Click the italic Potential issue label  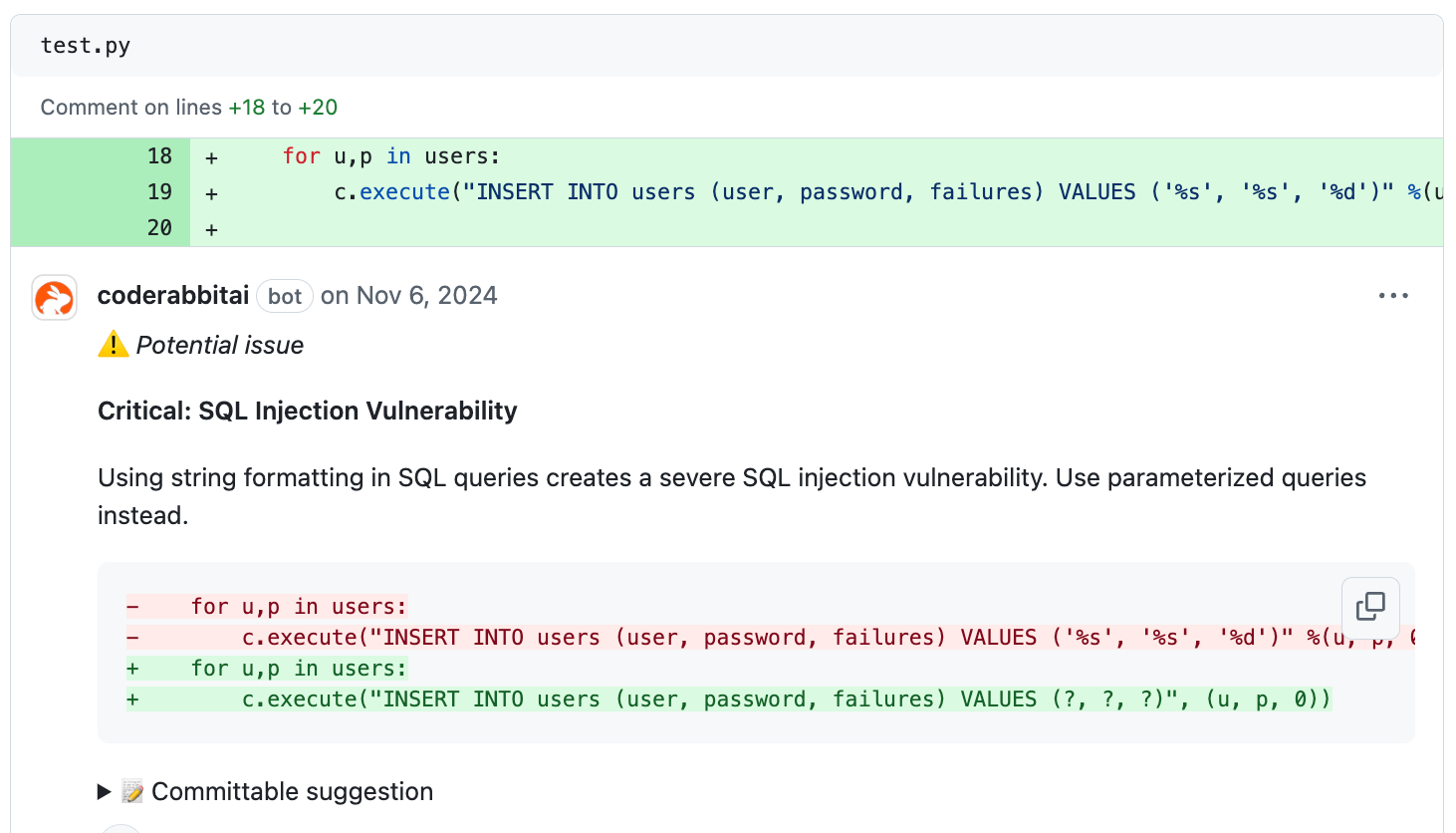pyautogui.click(x=219, y=346)
